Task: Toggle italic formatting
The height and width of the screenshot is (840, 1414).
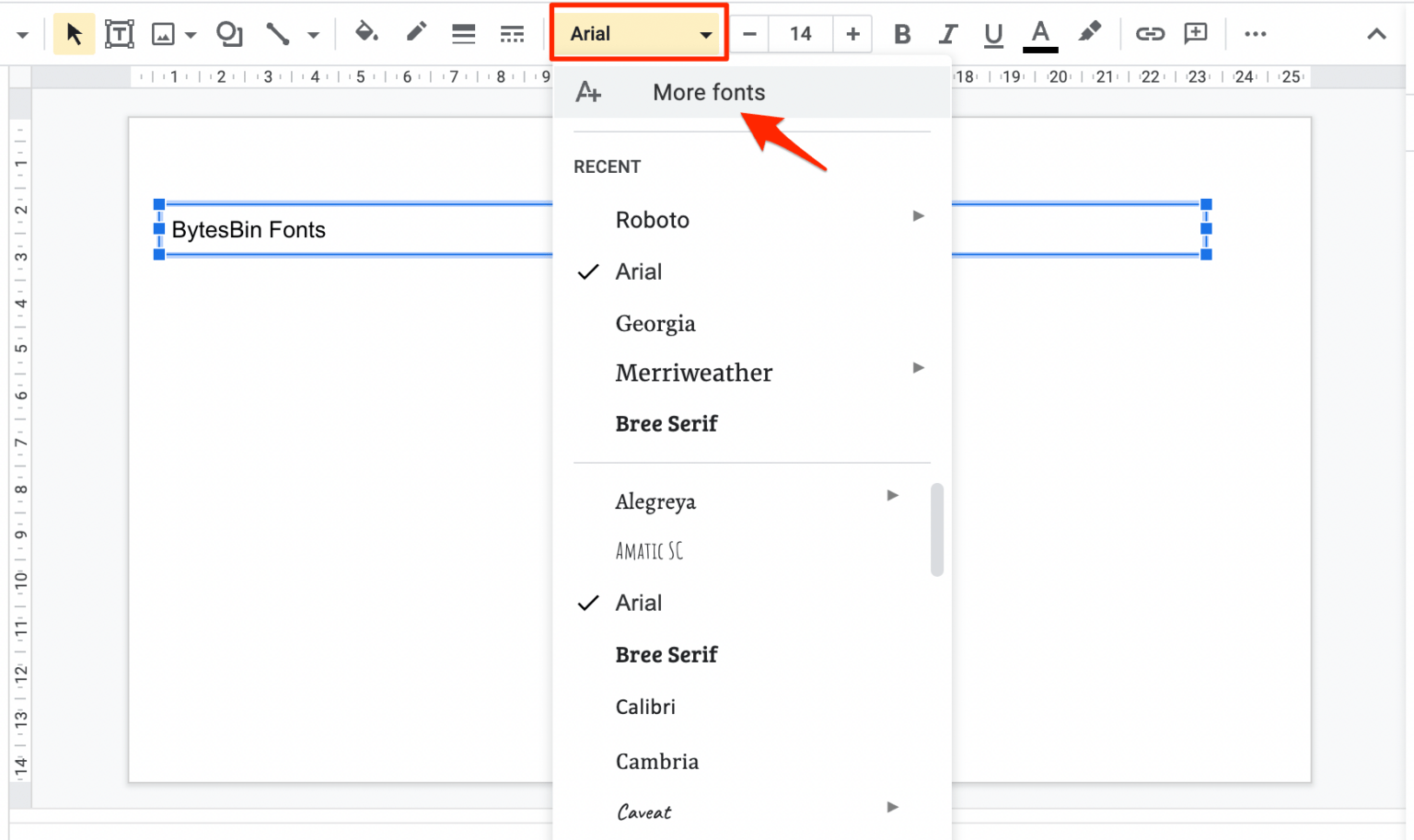Action: click(947, 33)
